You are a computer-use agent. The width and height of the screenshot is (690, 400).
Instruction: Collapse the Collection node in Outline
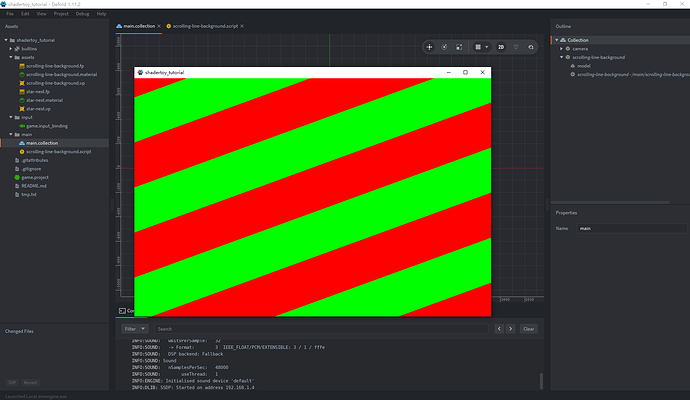click(x=555, y=40)
